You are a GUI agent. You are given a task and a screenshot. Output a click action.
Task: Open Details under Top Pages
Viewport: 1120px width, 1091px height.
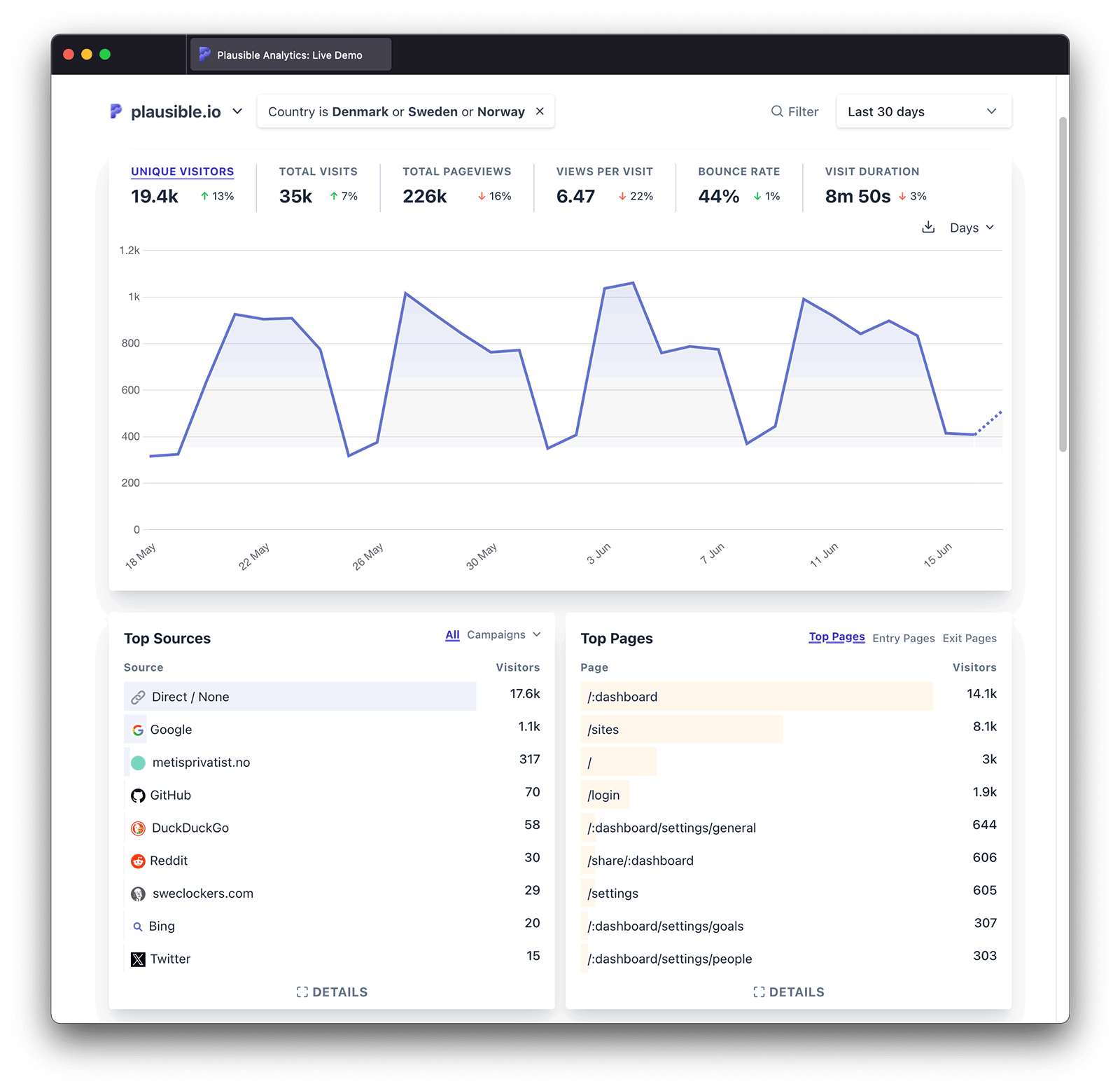click(788, 992)
